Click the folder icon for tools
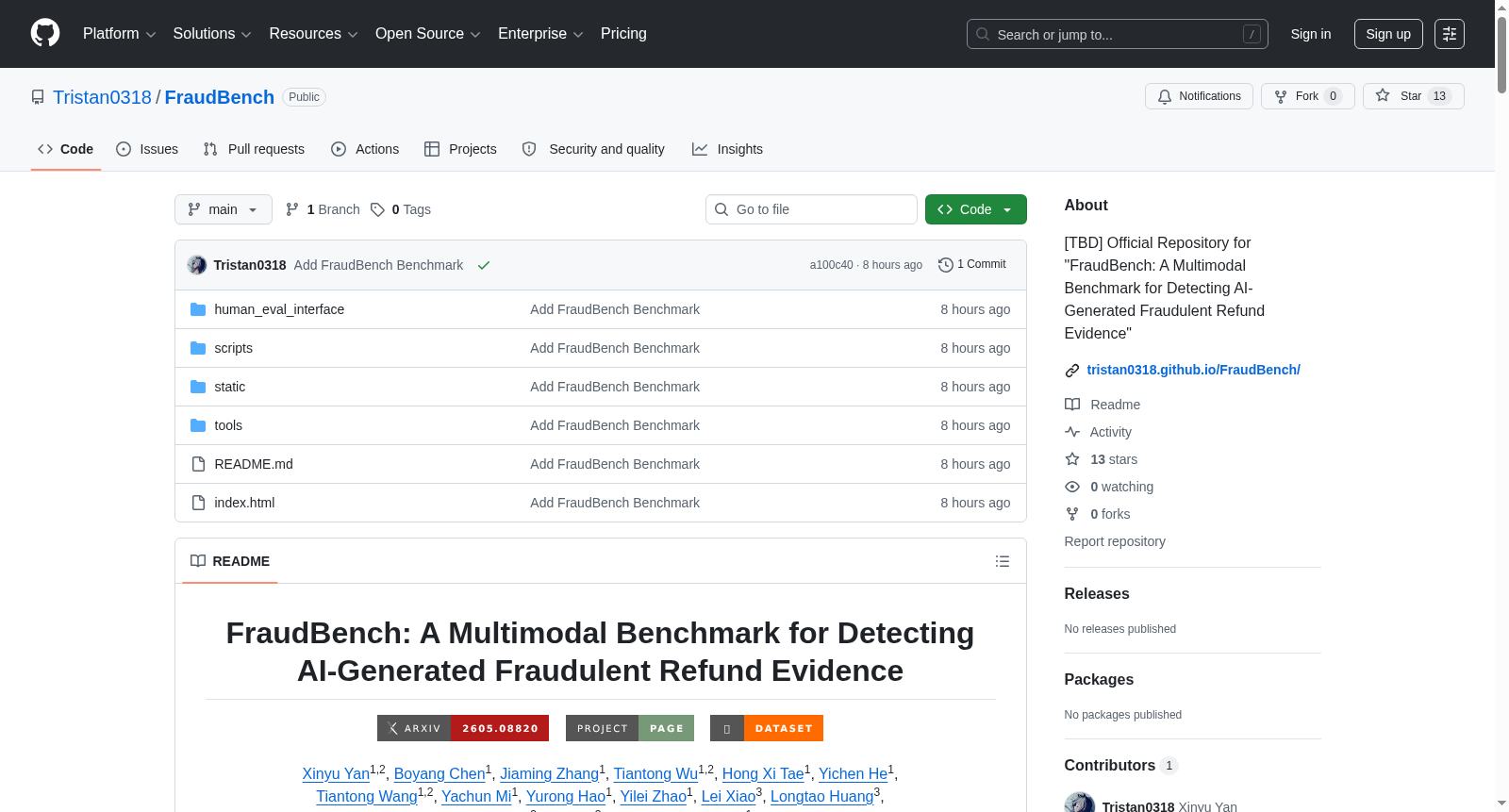Image resolution: width=1509 pixels, height=812 pixels. pyautogui.click(x=198, y=425)
